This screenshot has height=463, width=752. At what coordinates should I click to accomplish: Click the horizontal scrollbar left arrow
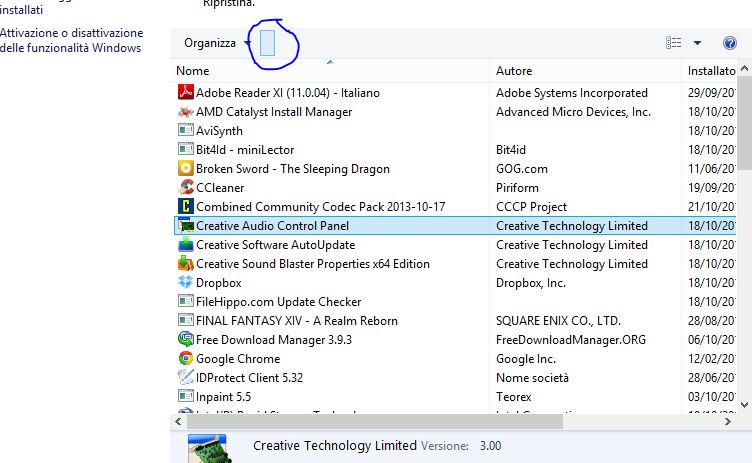pos(178,422)
